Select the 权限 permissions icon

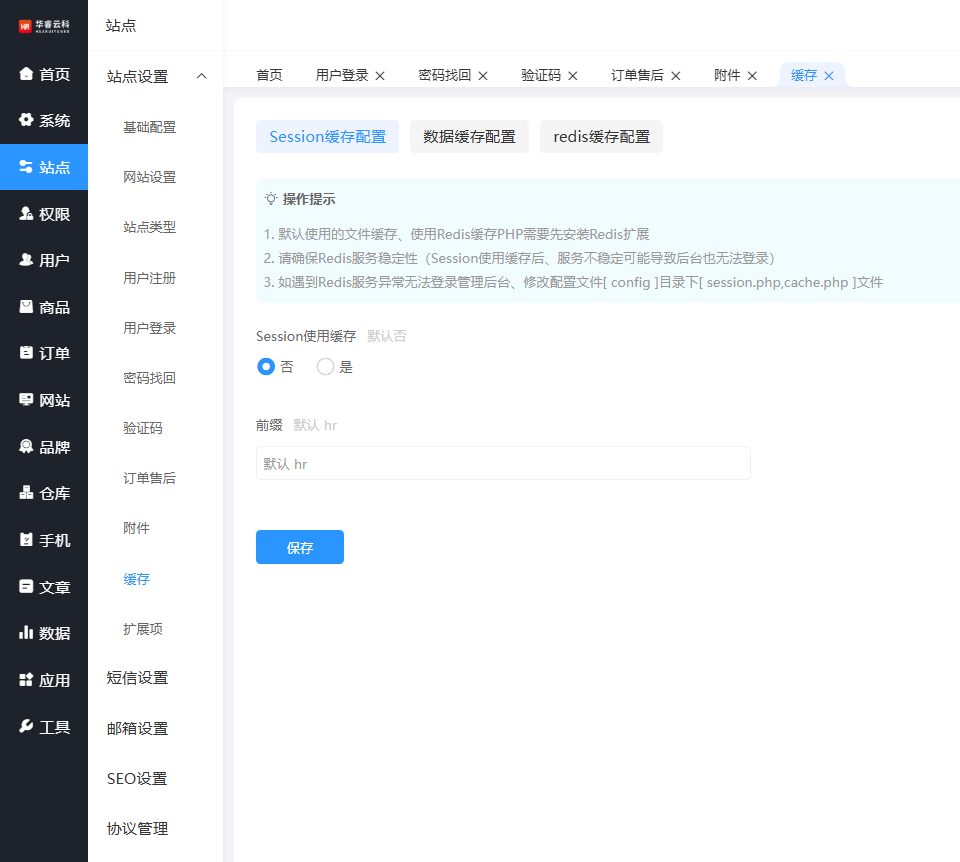tap(26, 214)
